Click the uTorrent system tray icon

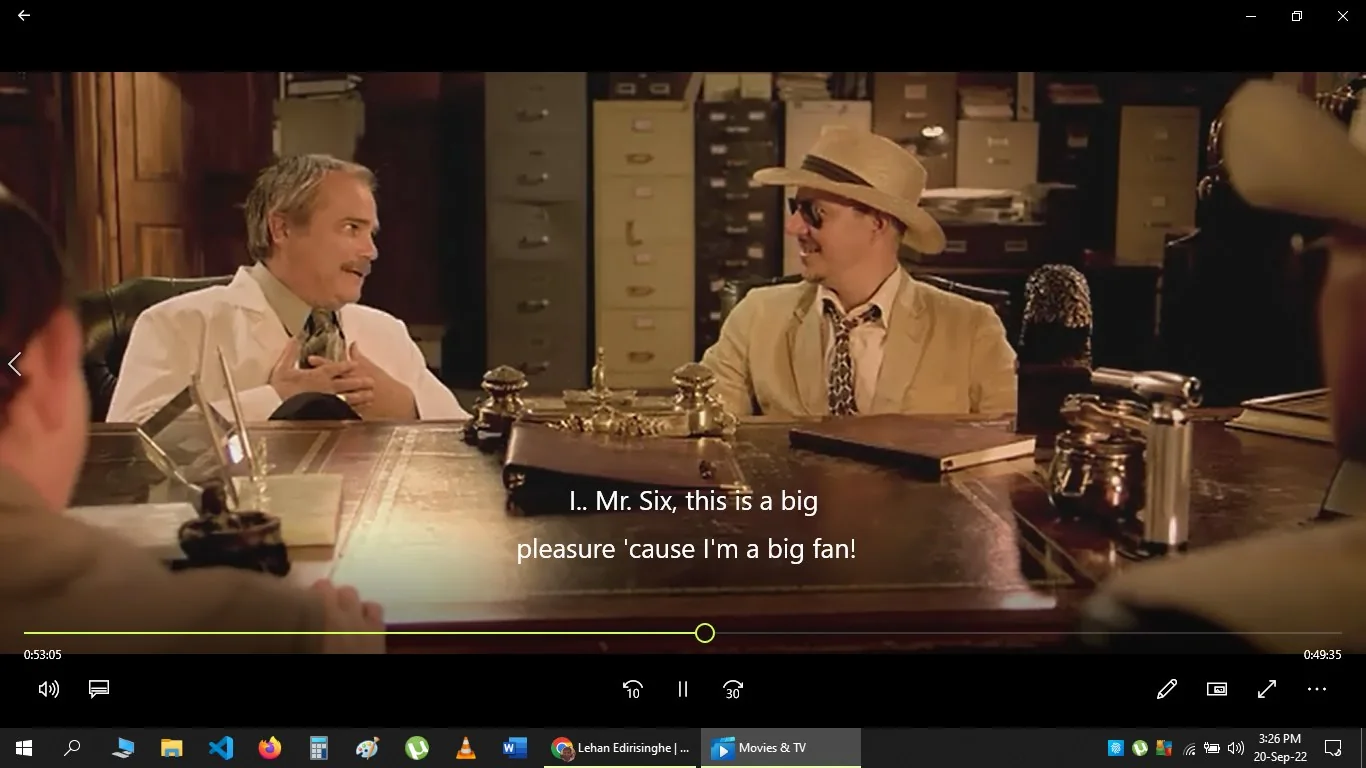[x=1140, y=748]
